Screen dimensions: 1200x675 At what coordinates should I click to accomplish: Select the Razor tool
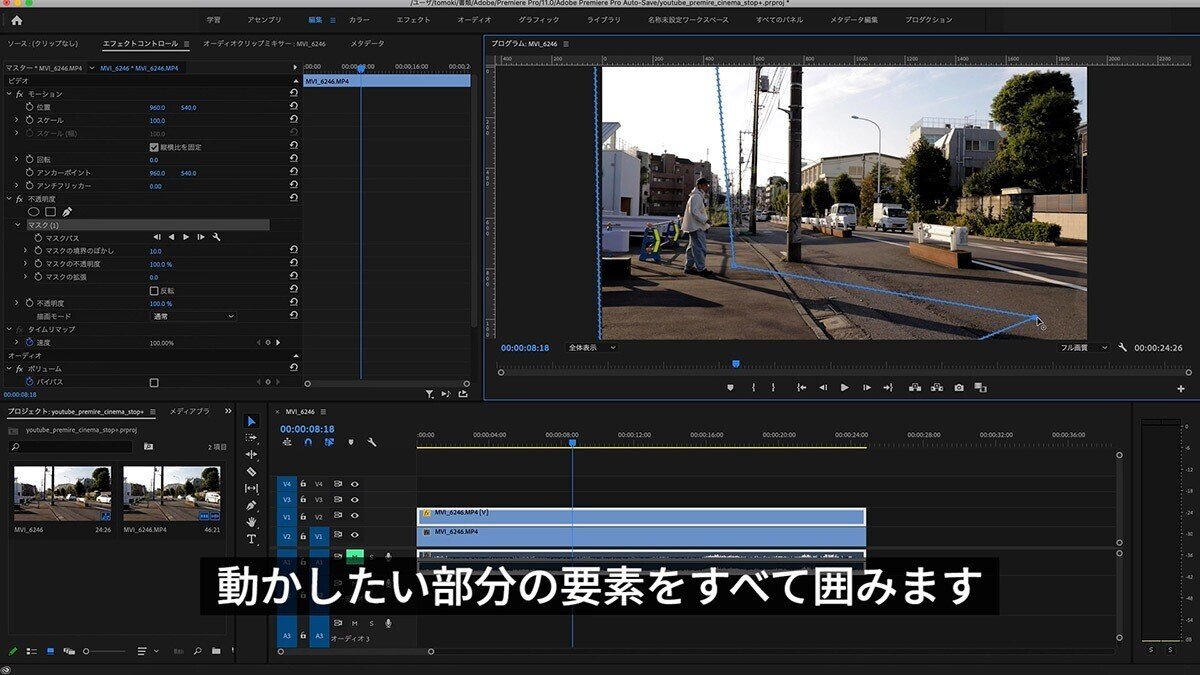pyautogui.click(x=251, y=471)
